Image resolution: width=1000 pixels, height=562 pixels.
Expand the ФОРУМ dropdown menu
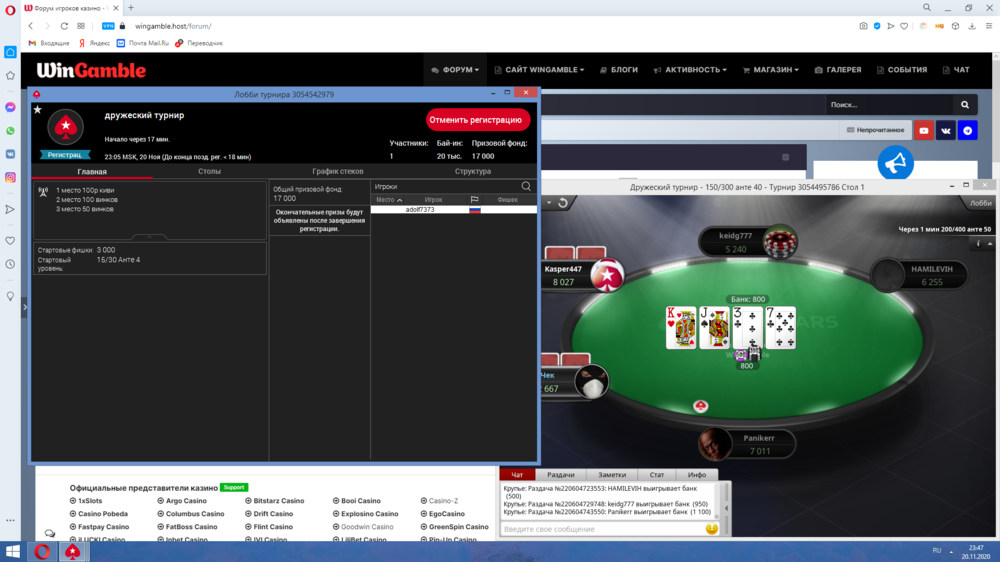tap(455, 70)
